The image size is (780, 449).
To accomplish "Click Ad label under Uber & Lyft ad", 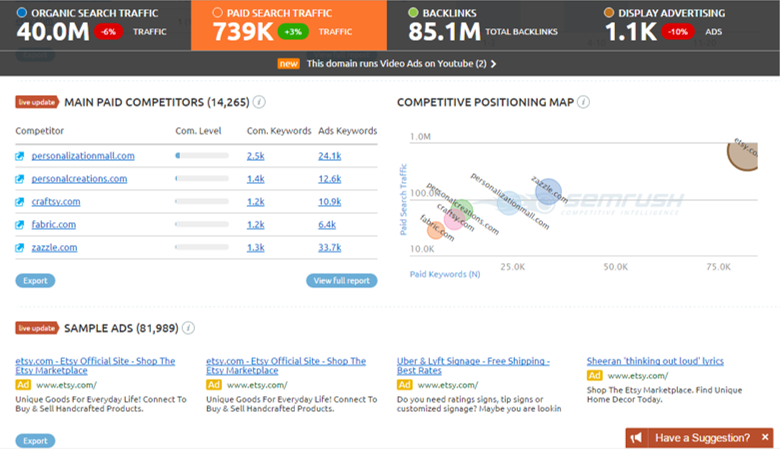I will pos(404,385).
